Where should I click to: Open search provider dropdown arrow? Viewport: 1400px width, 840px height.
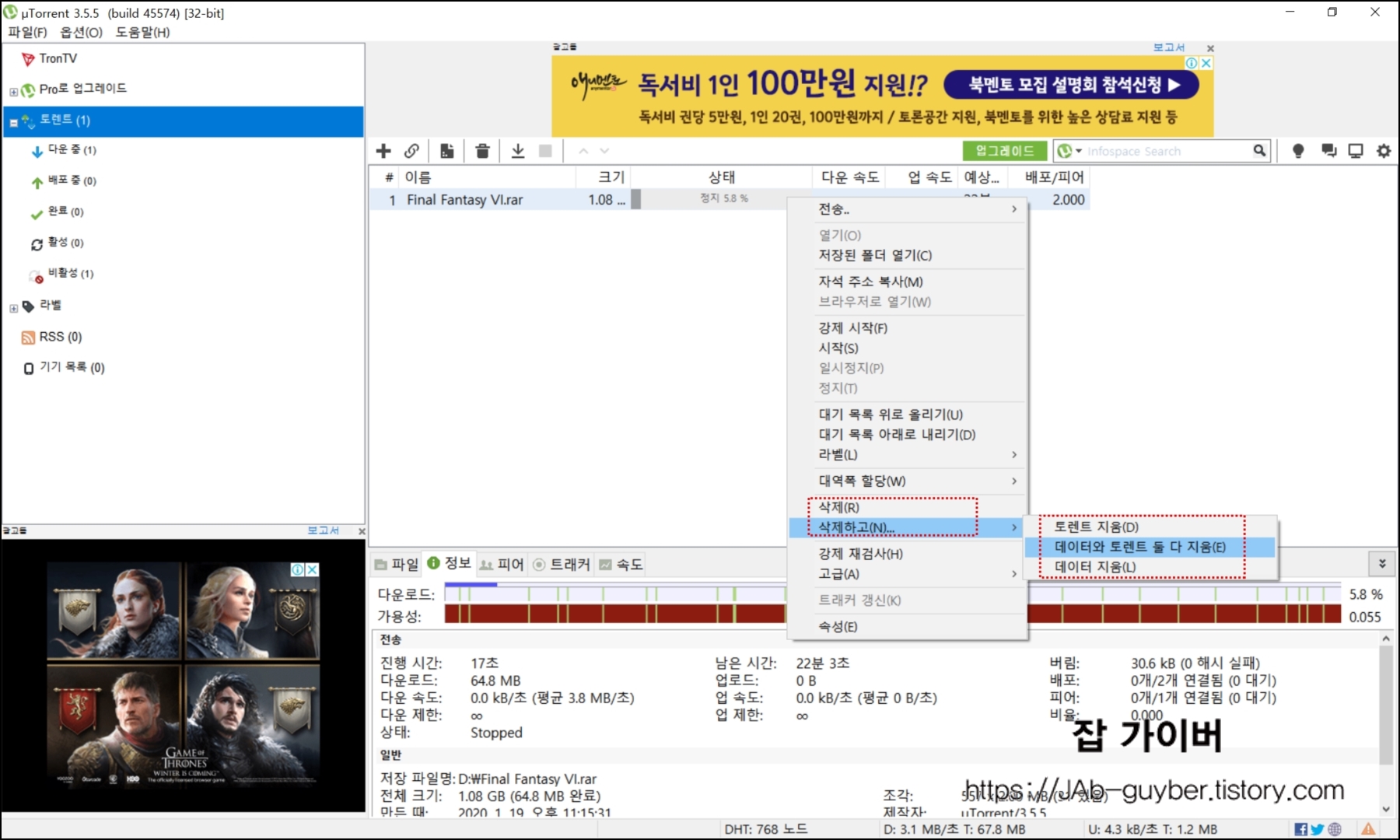click(1079, 151)
